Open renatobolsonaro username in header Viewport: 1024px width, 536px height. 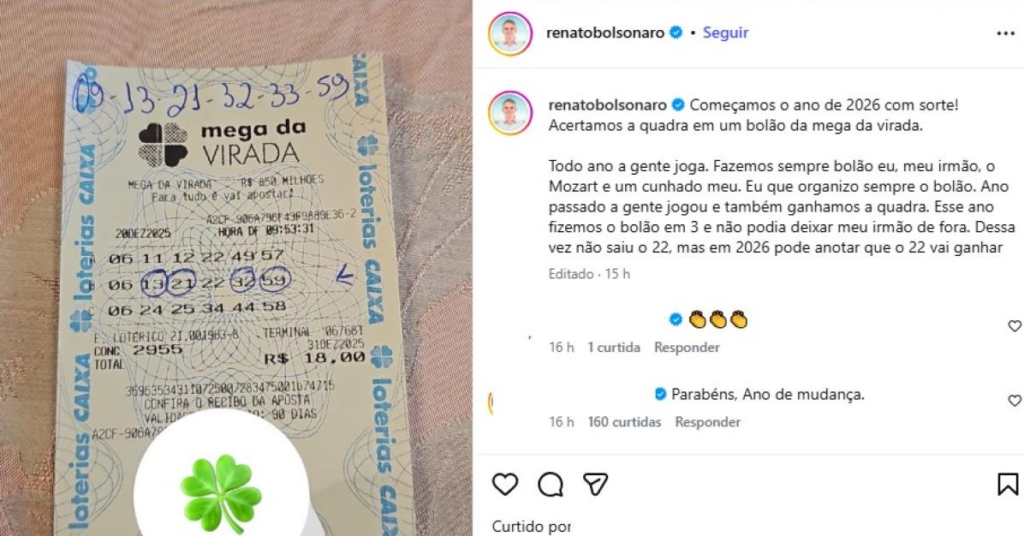(x=605, y=33)
